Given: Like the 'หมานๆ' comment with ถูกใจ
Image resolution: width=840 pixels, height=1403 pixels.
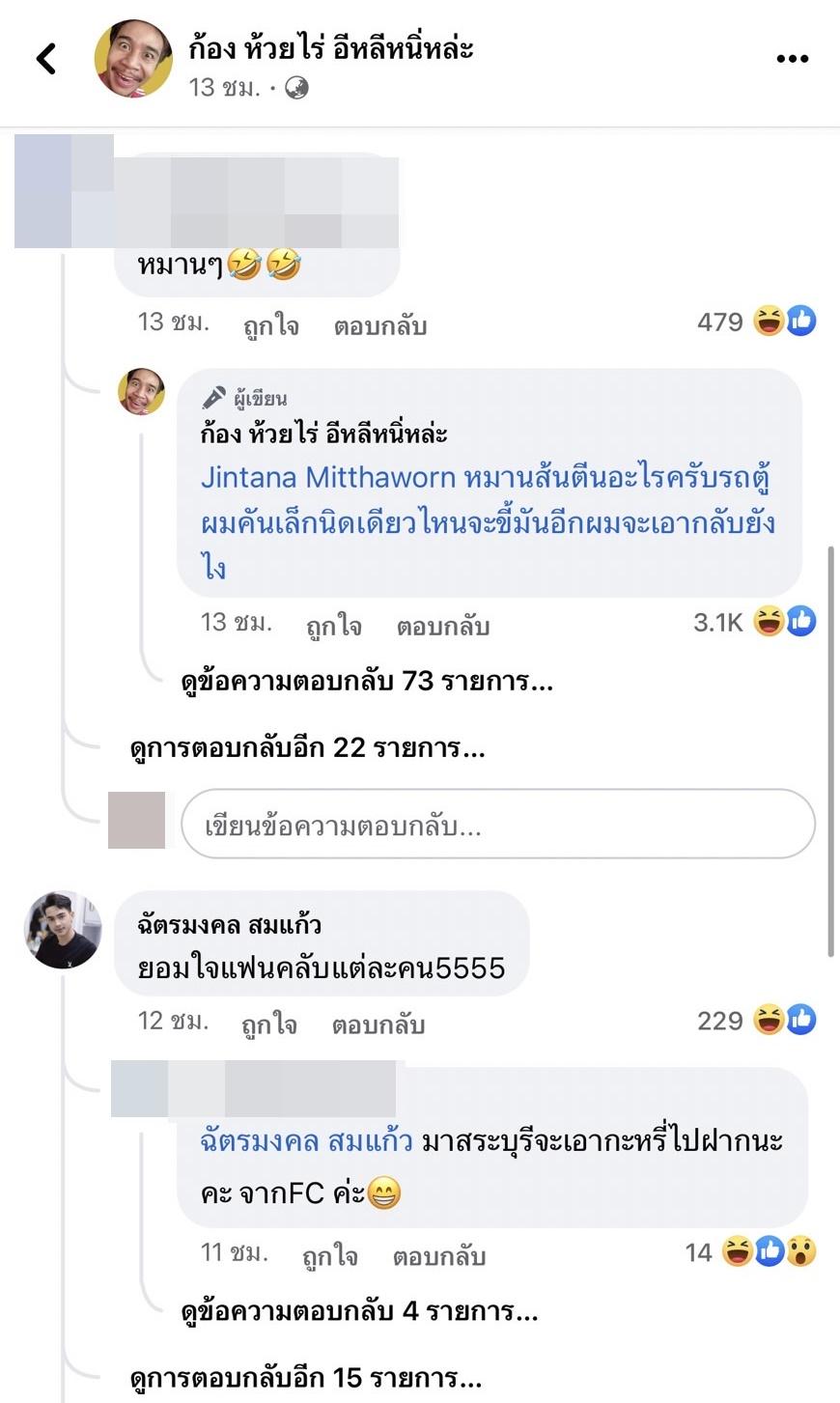Looking at the screenshot, I should (271, 326).
